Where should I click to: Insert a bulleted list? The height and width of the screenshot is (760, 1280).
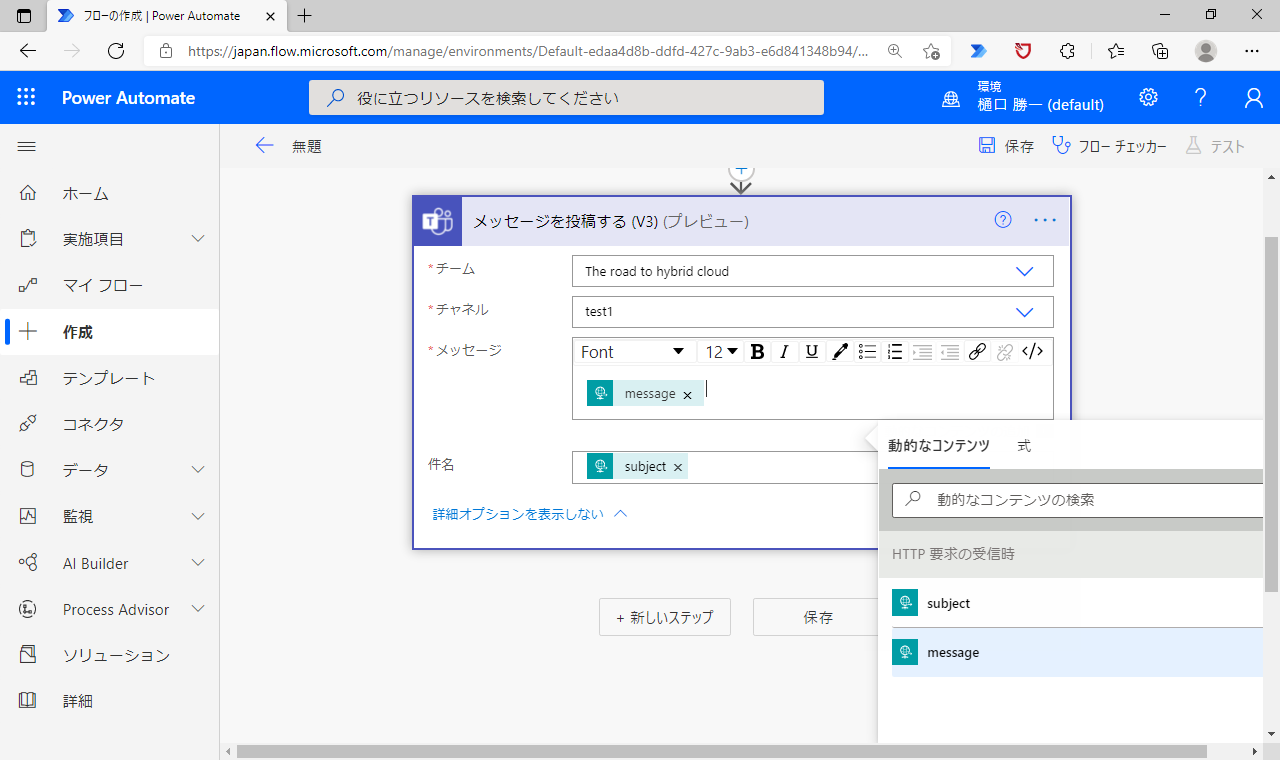868,352
